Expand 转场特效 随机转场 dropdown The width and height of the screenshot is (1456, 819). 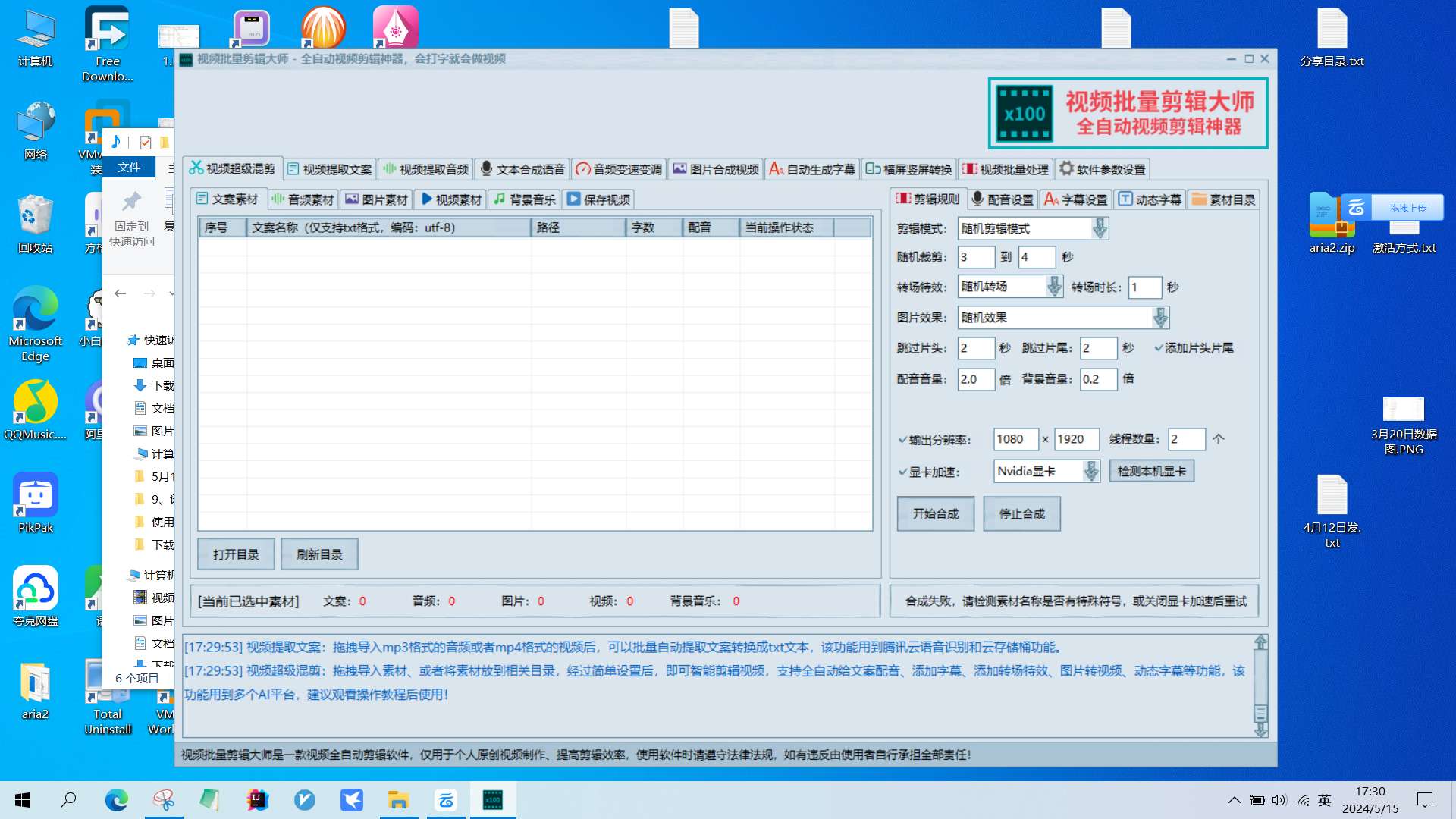pyautogui.click(x=1053, y=287)
